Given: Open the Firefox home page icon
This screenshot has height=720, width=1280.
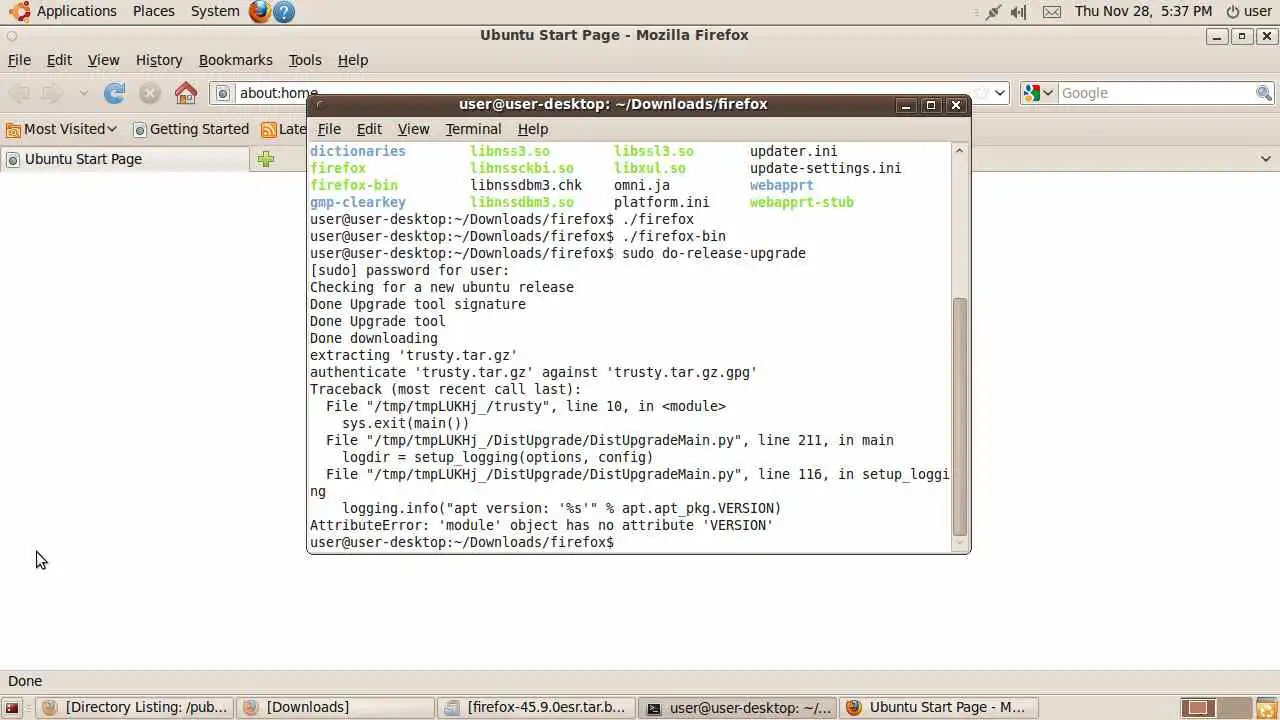Looking at the screenshot, I should pos(186,93).
